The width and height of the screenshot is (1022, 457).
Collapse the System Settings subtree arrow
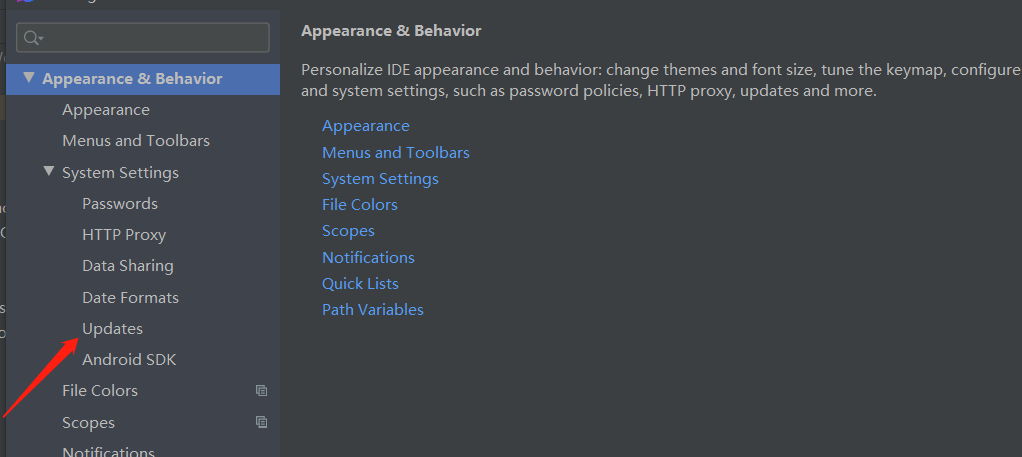(x=49, y=172)
